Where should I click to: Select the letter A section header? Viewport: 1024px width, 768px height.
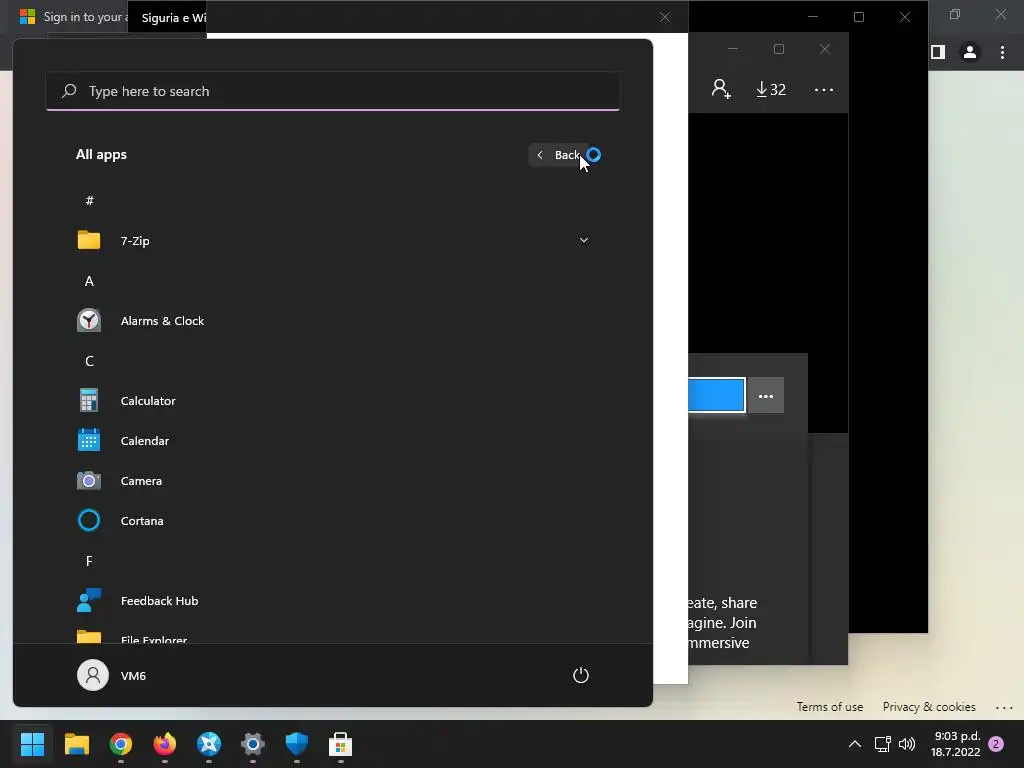pyautogui.click(x=89, y=281)
